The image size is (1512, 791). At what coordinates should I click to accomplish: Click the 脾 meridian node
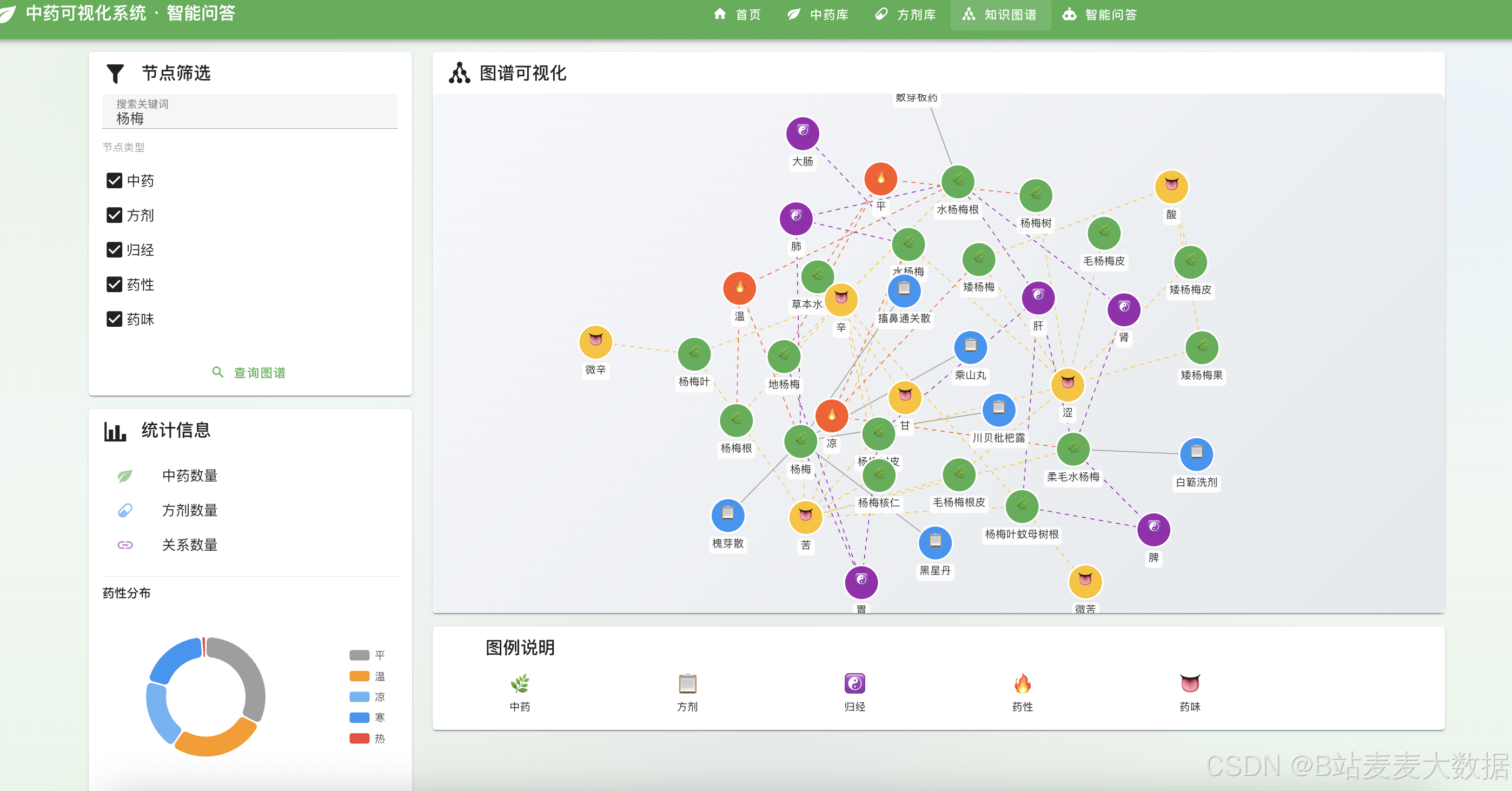click(x=1153, y=529)
